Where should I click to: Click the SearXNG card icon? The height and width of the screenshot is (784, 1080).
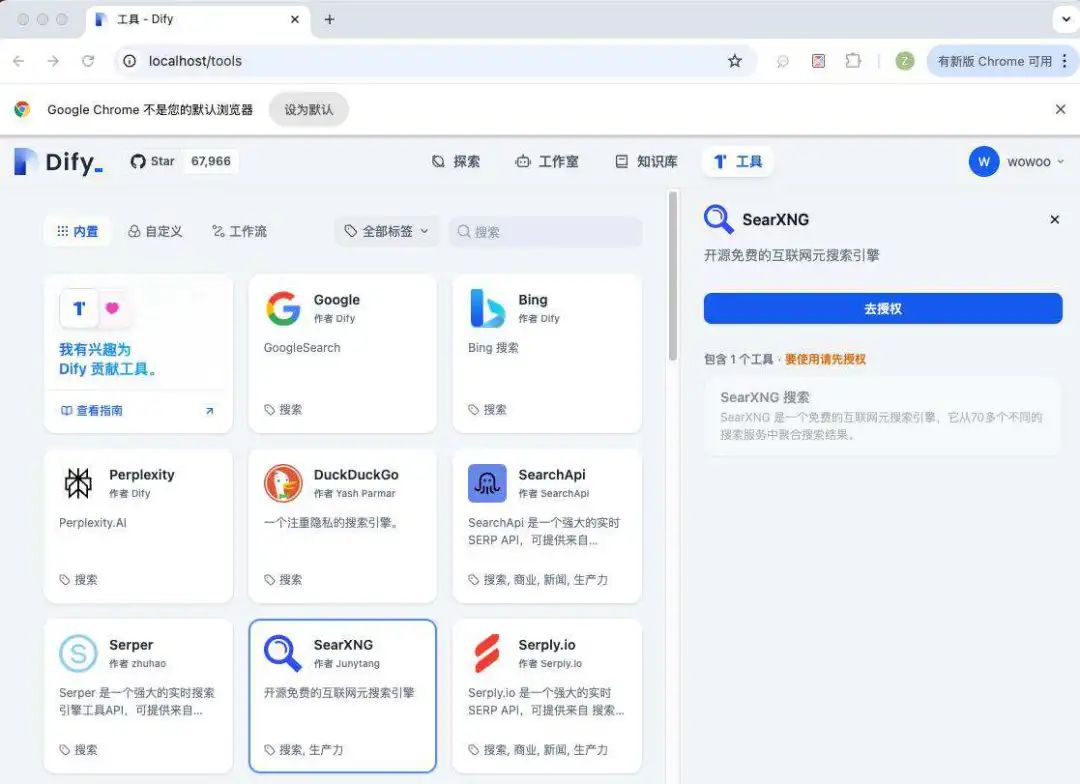tap(283, 653)
